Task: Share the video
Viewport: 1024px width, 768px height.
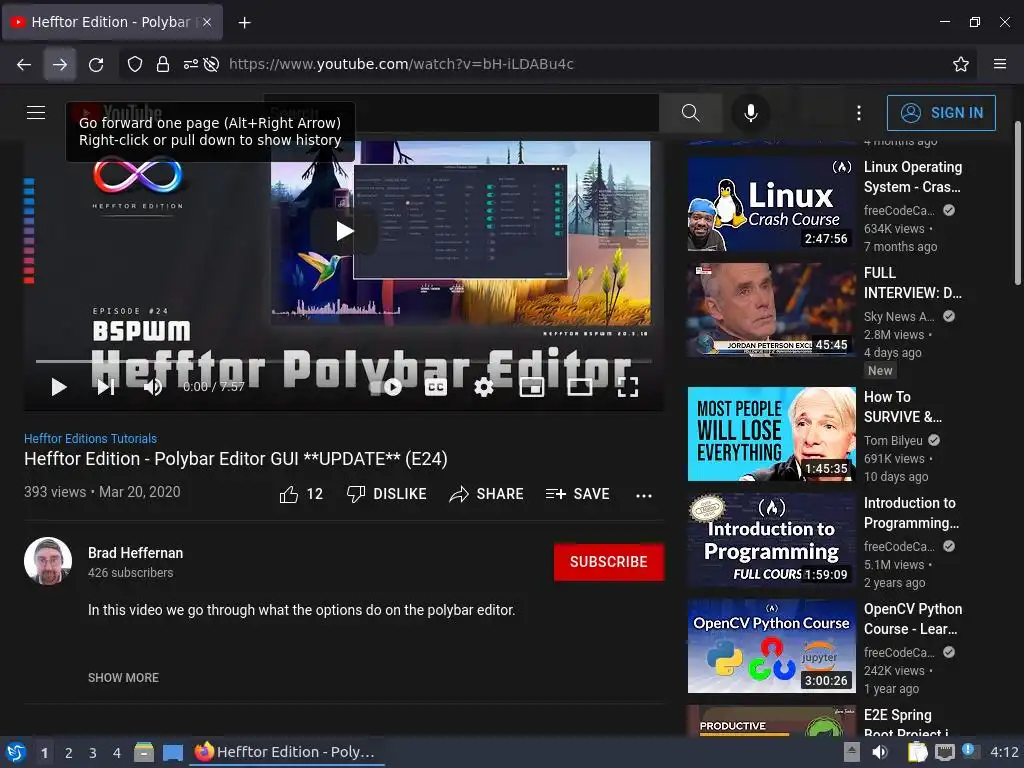Action: click(x=487, y=494)
